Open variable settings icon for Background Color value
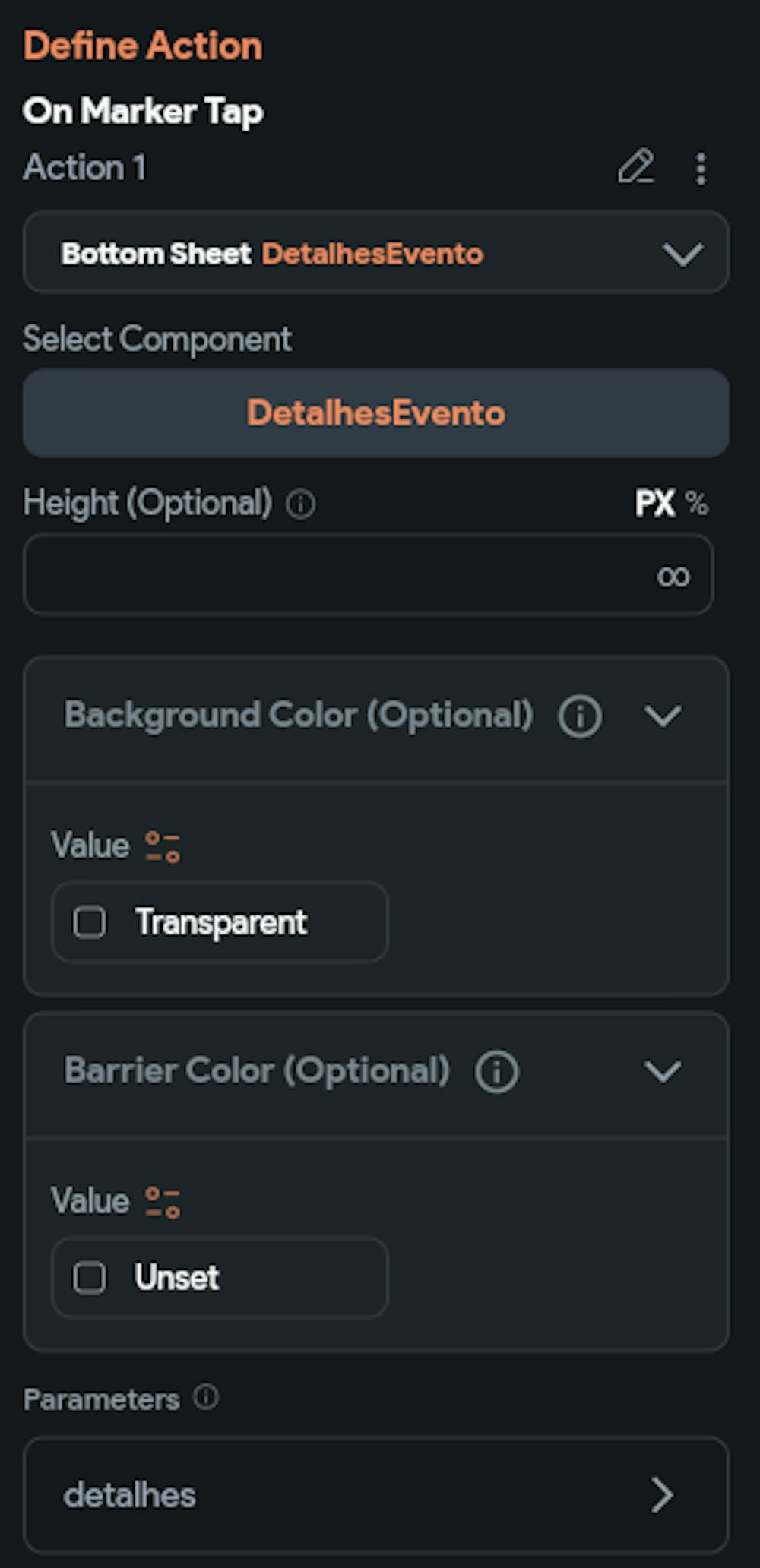Screen dimensions: 760x1568 [x=163, y=846]
